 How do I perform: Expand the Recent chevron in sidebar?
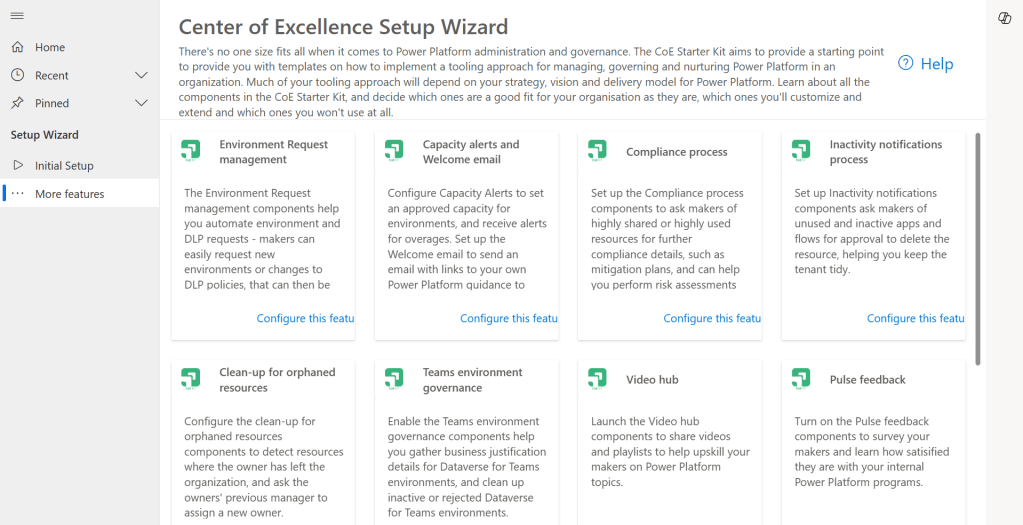pyautogui.click(x=141, y=75)
